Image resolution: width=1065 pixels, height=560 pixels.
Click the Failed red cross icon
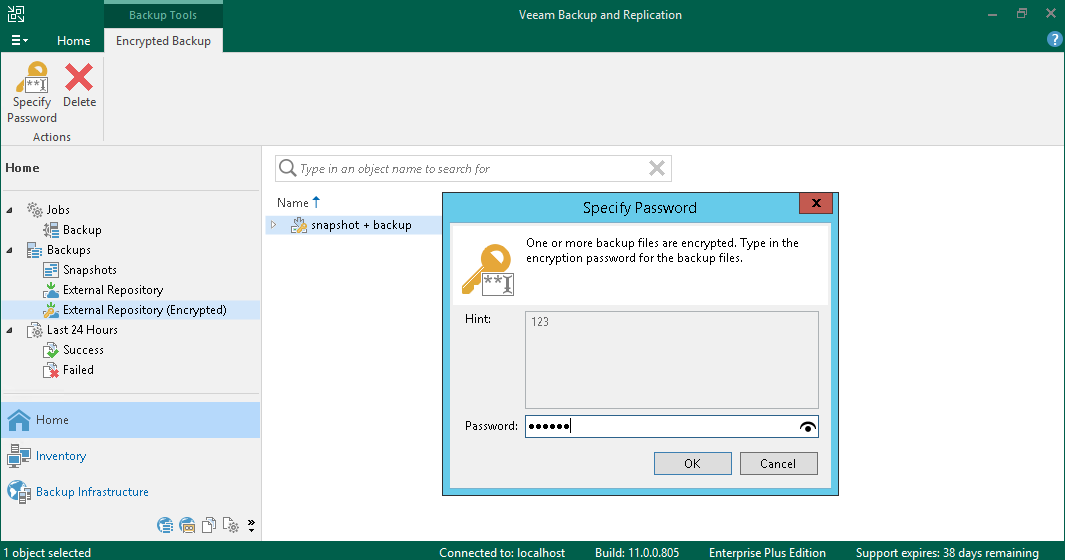coord(51,370)
